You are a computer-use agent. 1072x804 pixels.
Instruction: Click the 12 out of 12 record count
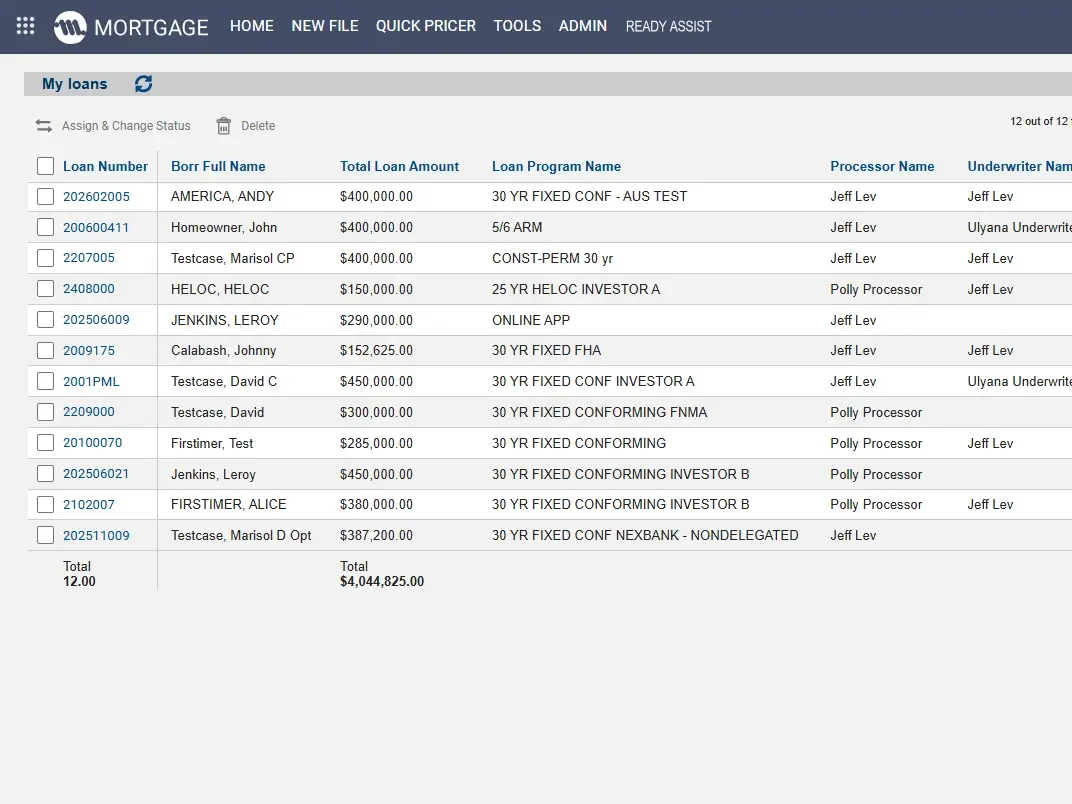[1039, 121]
